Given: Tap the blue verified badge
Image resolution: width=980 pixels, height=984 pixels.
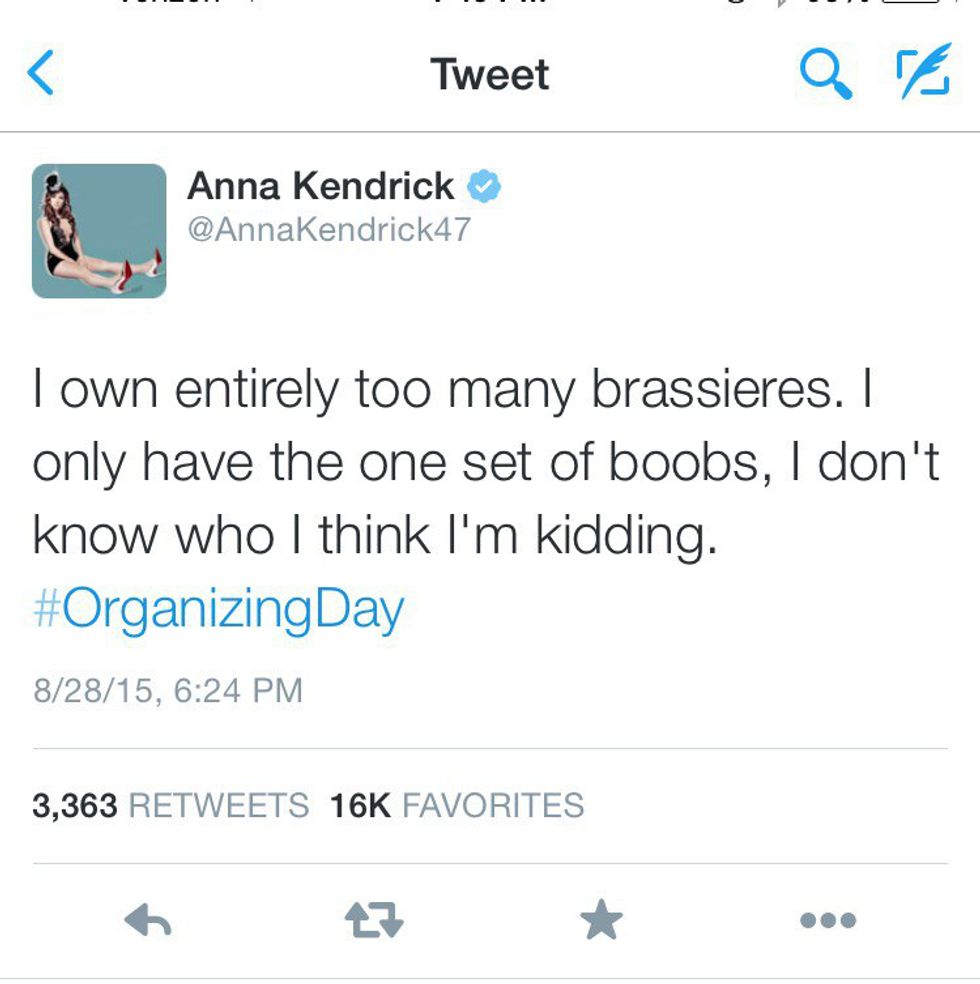Looking at the screenshot, I should (486, 187).
